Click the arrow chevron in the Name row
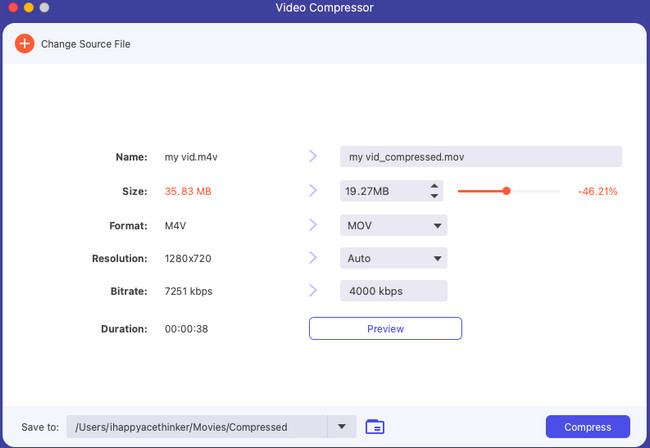This screenshot has height=448, width=650. 313,156
